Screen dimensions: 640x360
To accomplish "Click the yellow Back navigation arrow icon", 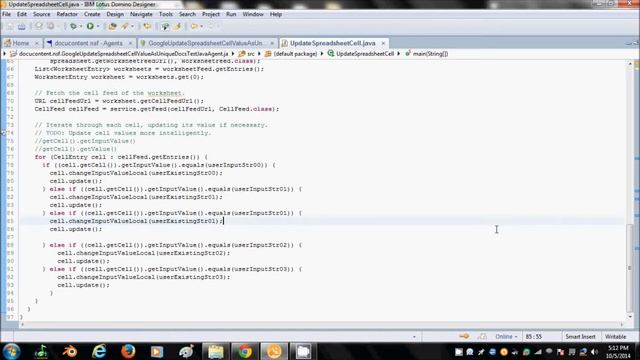I will [x=194, y=27].
